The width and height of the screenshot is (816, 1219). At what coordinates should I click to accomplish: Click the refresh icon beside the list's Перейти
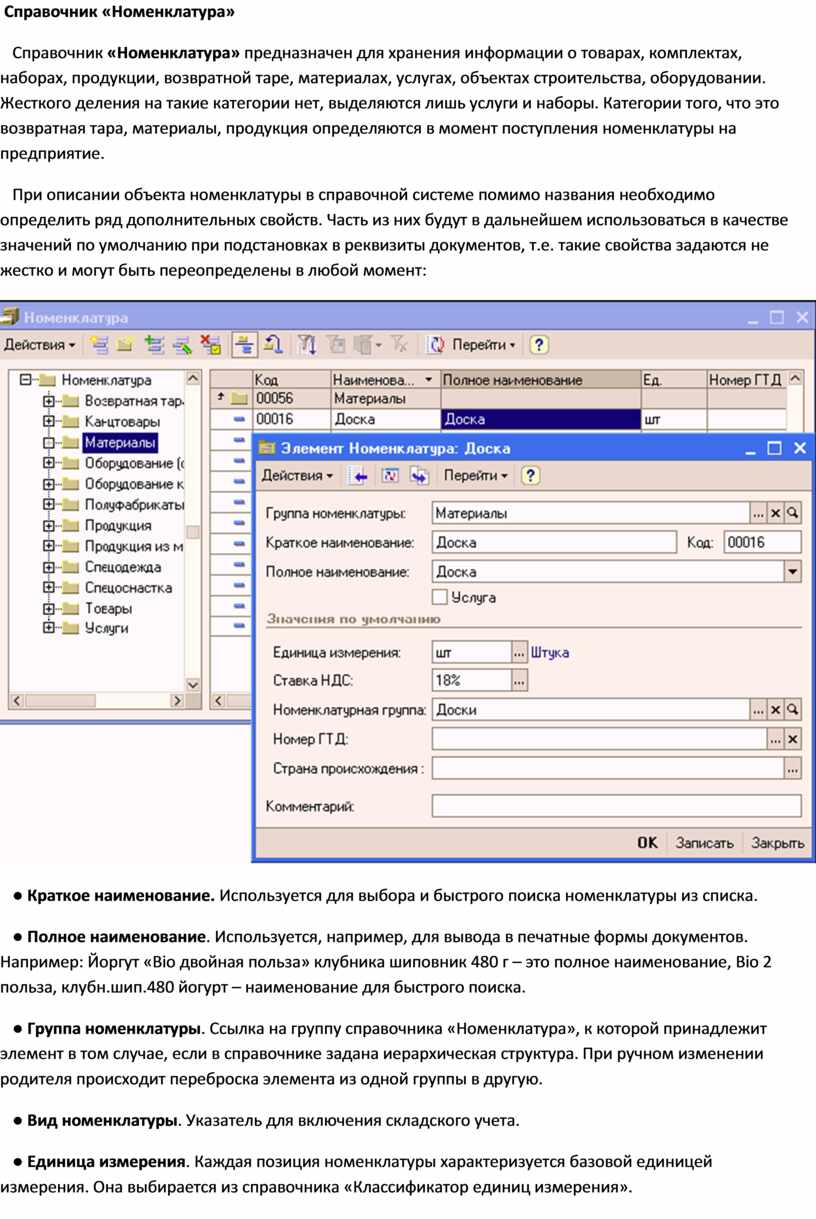click(x=437, y=345)
